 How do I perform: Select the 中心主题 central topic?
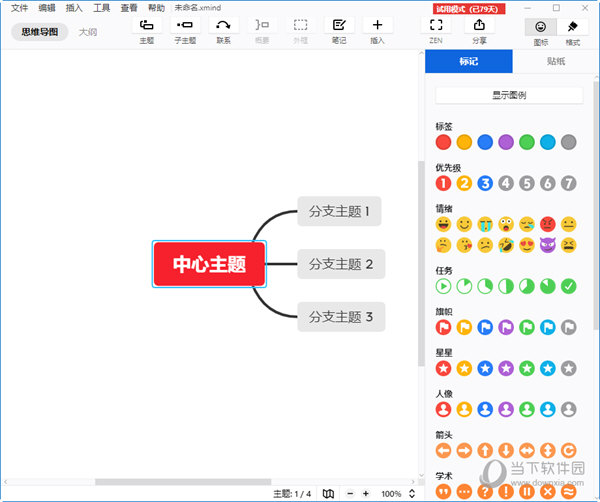[209, 264]
